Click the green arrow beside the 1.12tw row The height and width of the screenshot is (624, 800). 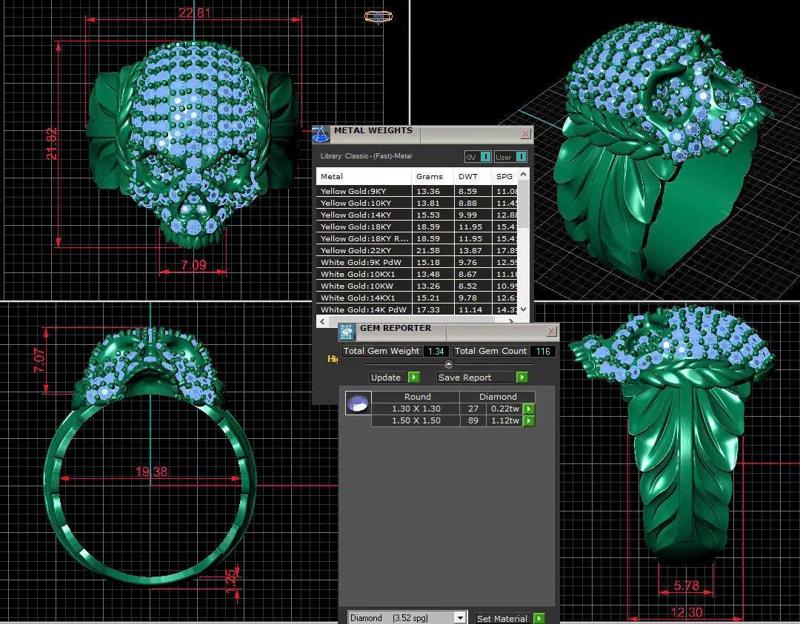[529, 421]
